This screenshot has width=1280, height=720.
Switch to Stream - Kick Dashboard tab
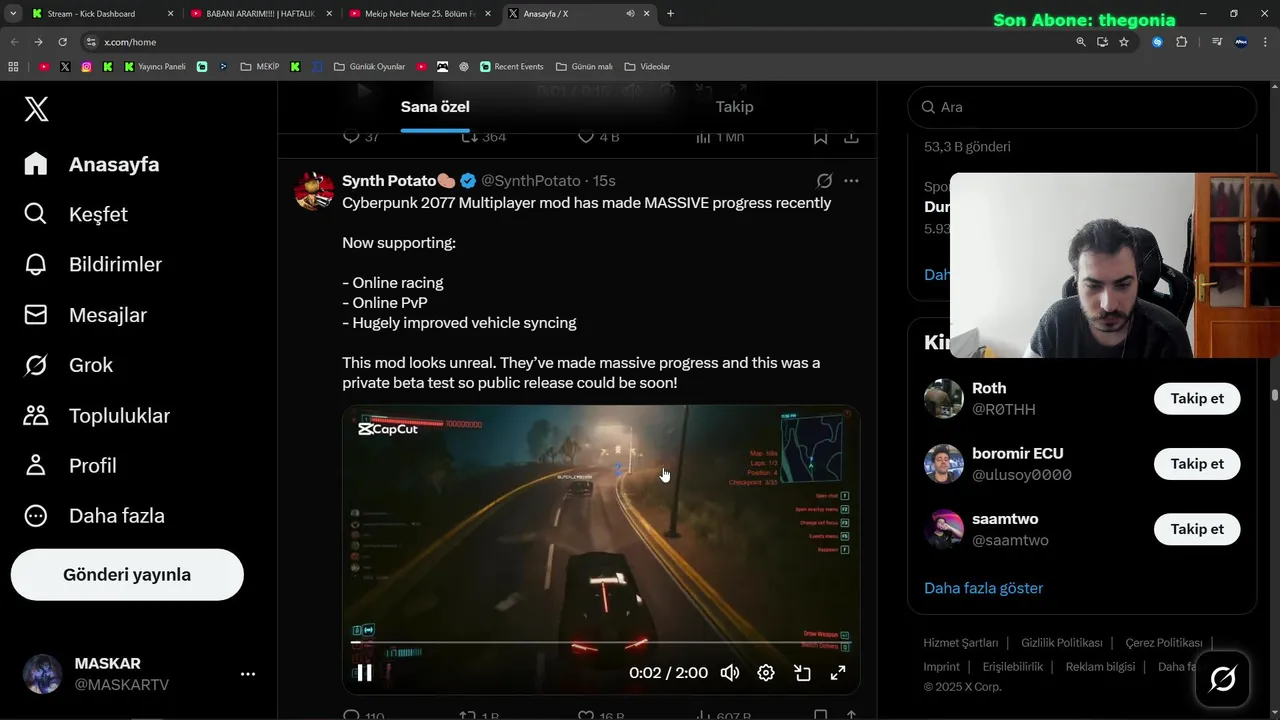101,14
